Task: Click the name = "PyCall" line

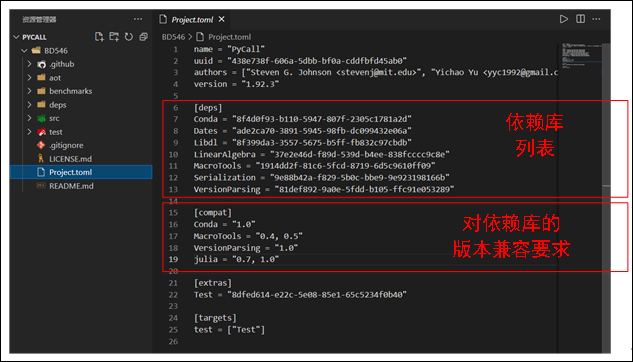Action: tap(229, 49)
